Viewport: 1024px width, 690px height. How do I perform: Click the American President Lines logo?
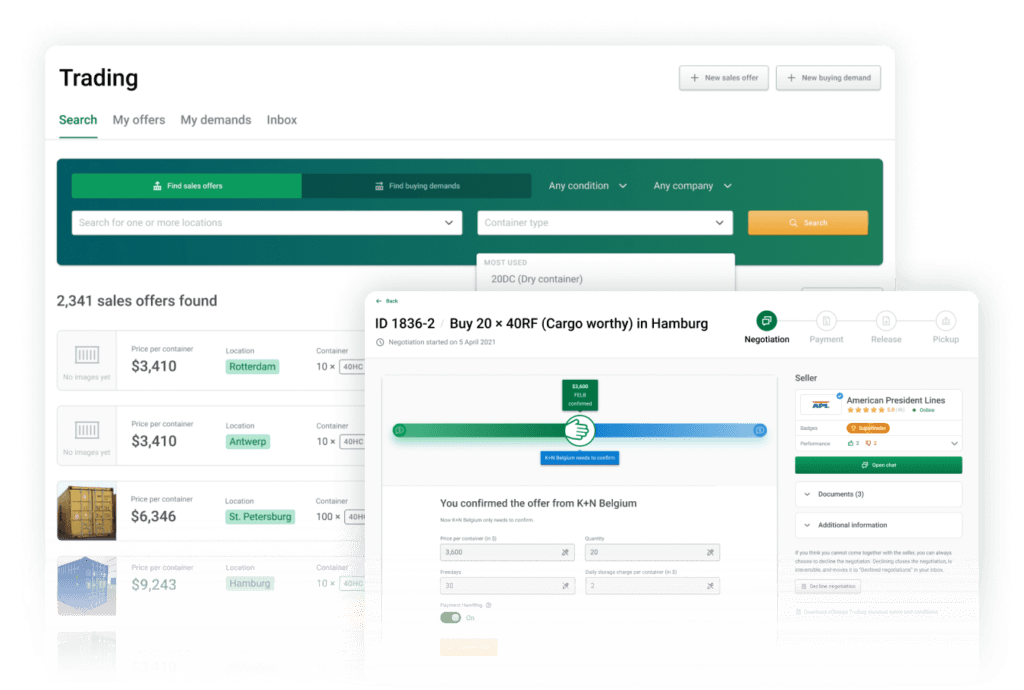[x=818, y=404]
